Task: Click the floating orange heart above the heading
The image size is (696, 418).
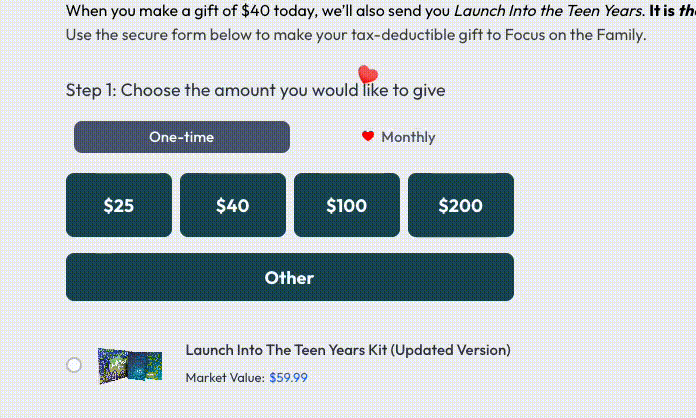Action: (368, 74)
